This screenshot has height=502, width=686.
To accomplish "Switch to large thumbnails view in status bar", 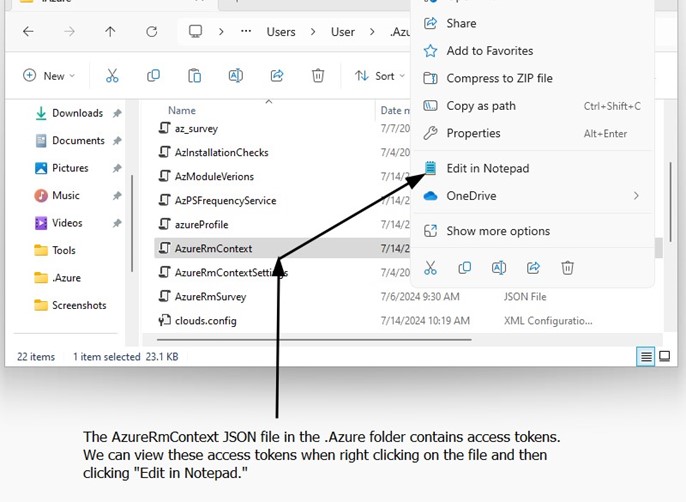I will tap(665, 356).
